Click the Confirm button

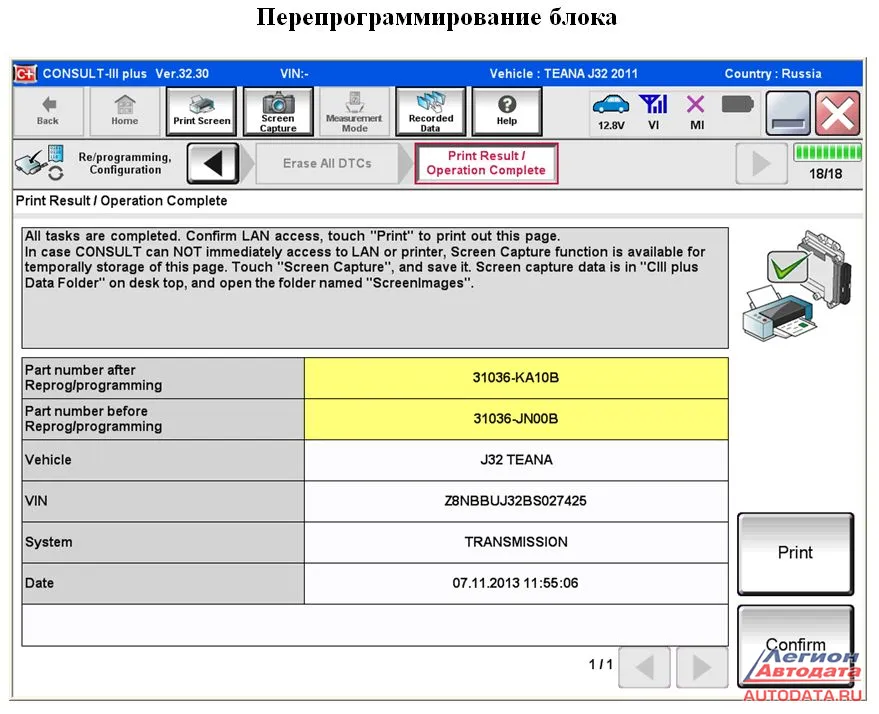coord(795,646)
